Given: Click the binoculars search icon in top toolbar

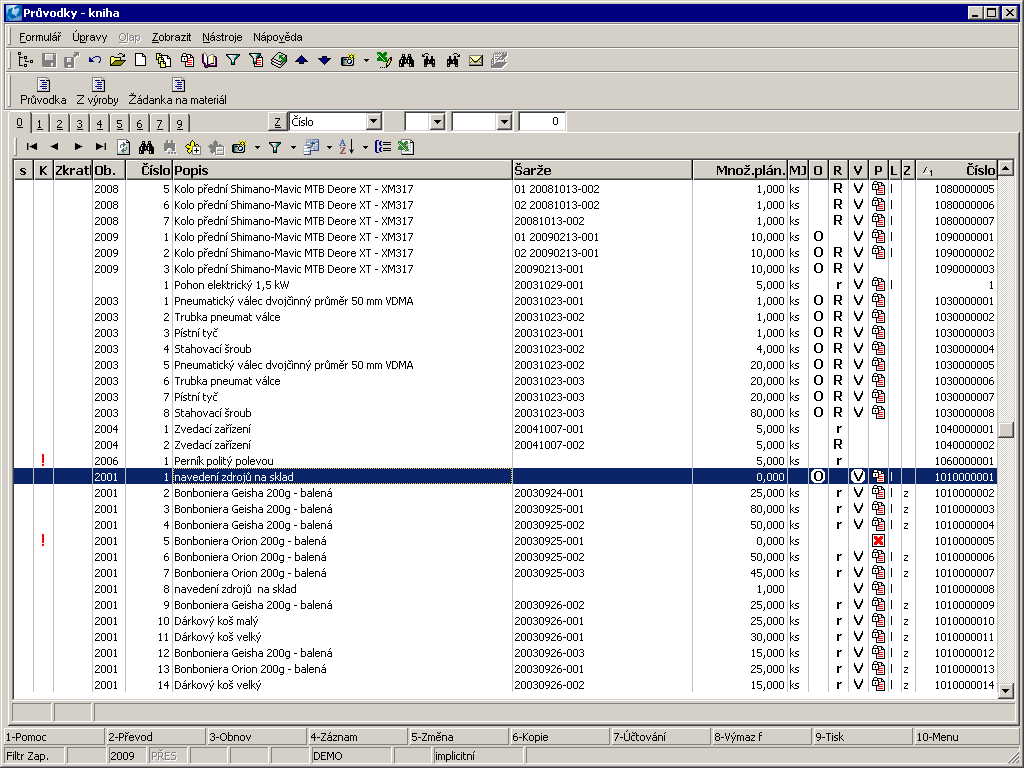Looking at the screenshot, I should 407,61.
